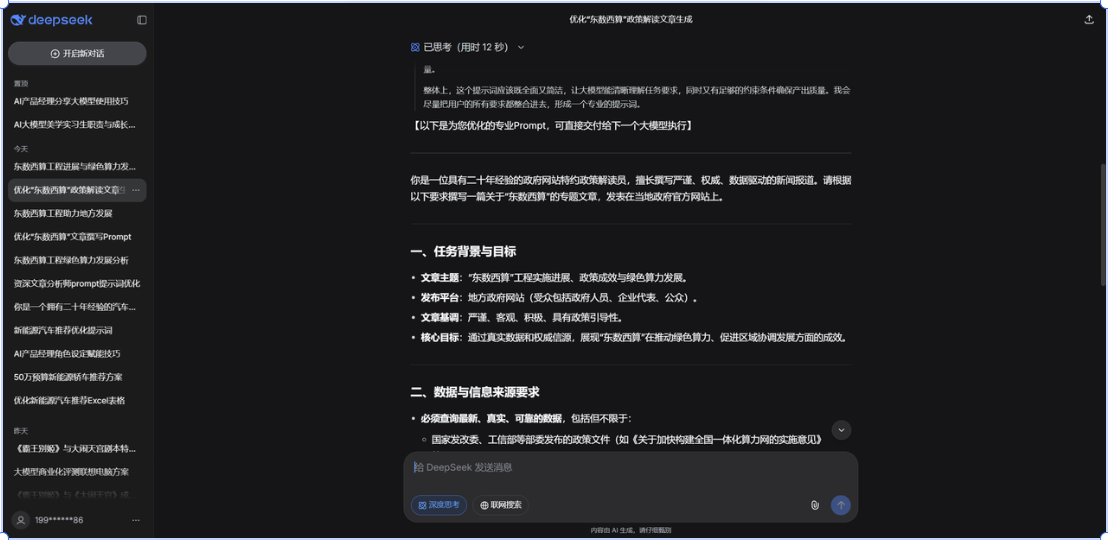Open the three-dots menu next to 199******86
The width and height of the screenshot is (1108, 540).
(x=136, y=520)
